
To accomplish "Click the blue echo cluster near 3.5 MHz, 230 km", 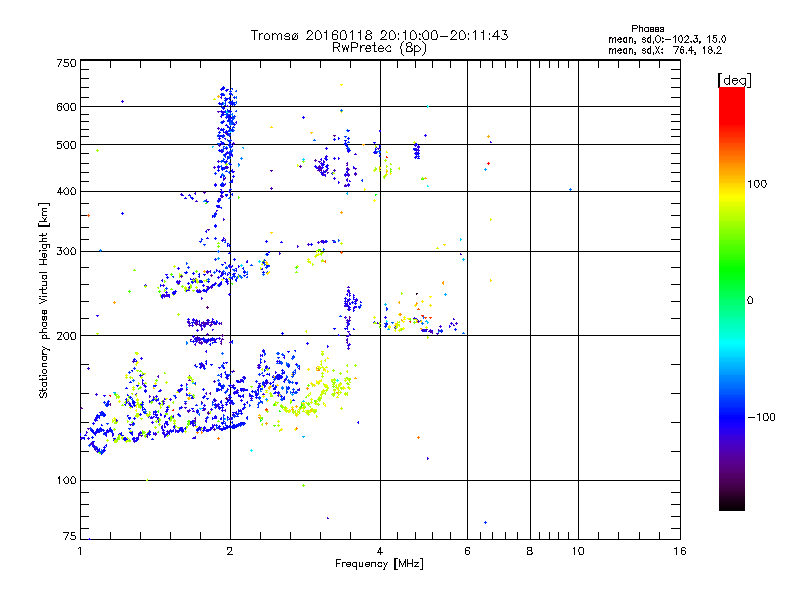I will pos(351,302).
